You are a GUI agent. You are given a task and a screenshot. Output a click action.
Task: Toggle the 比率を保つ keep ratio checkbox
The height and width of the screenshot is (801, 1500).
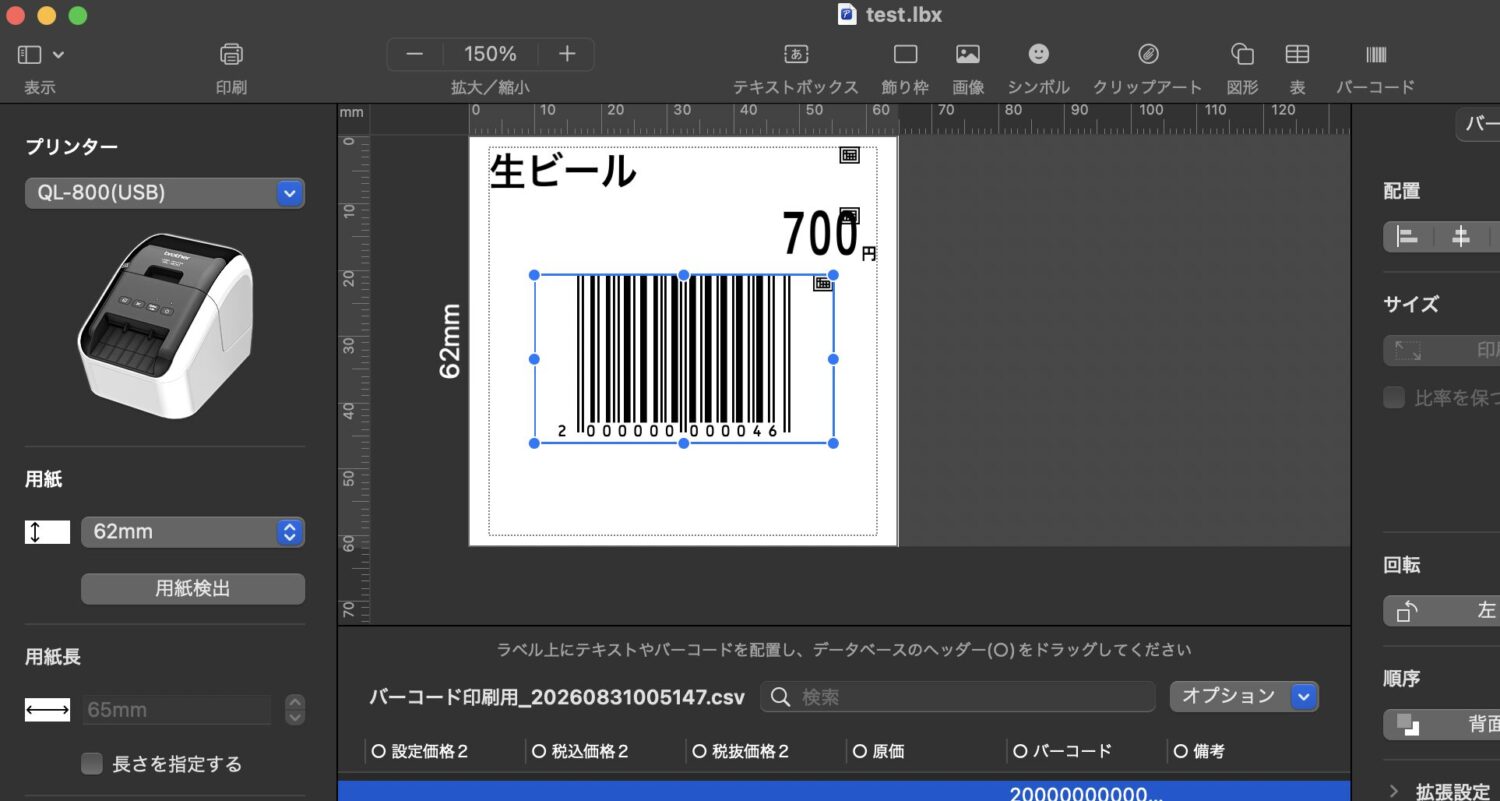click(1394, 398)
